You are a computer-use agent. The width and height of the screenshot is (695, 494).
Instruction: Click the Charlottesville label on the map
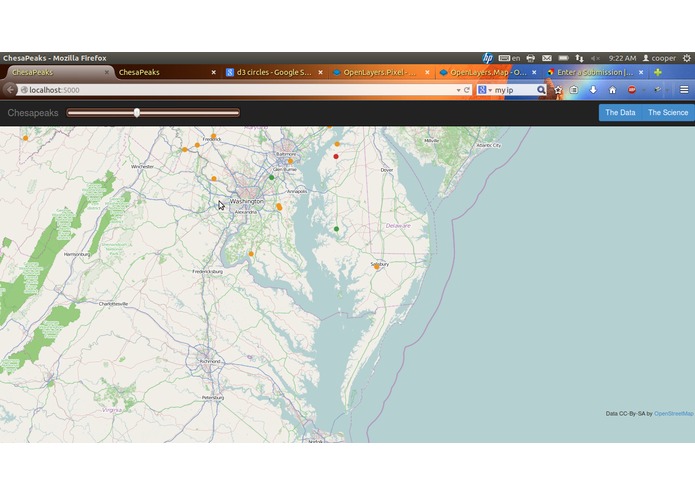[x=113, y=303]
